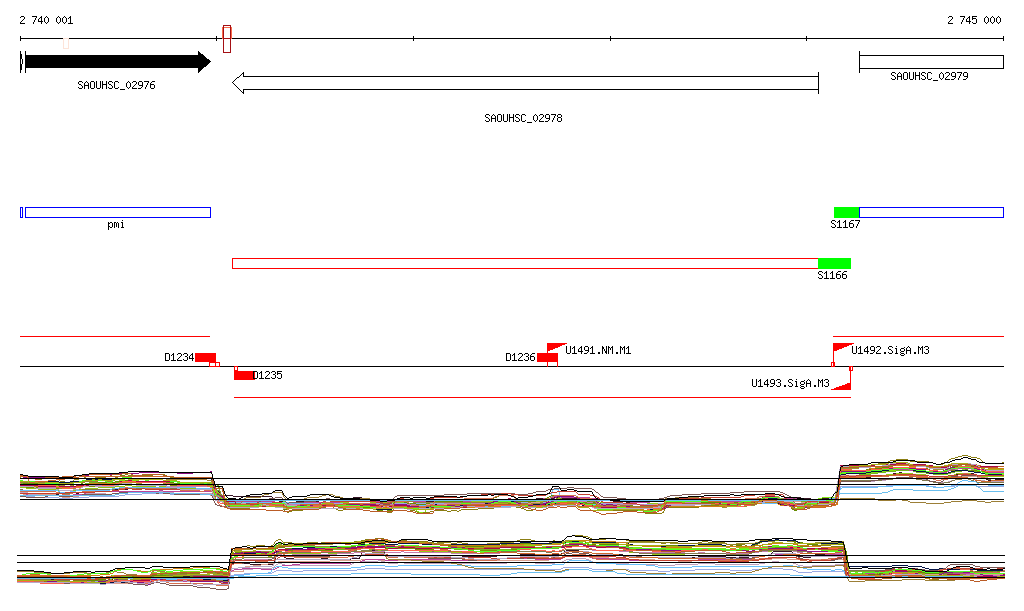This screenshot has height=611, width=1024.
Task: Select the long red-outlined transcript box
Action: [x=525, y=263]
